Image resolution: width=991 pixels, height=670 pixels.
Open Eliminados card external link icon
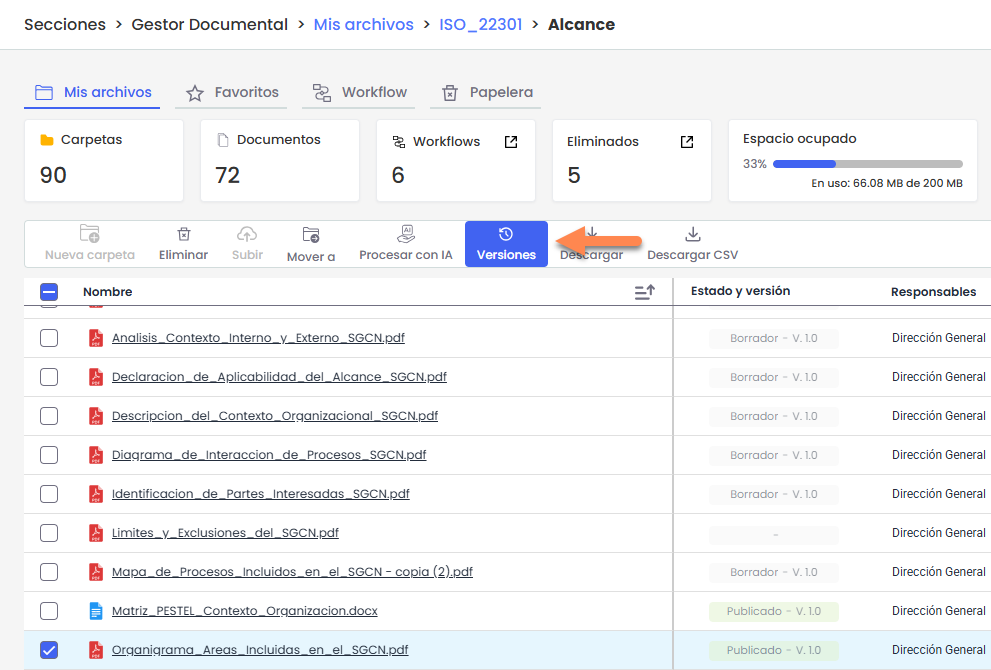(x=687, y=142)
